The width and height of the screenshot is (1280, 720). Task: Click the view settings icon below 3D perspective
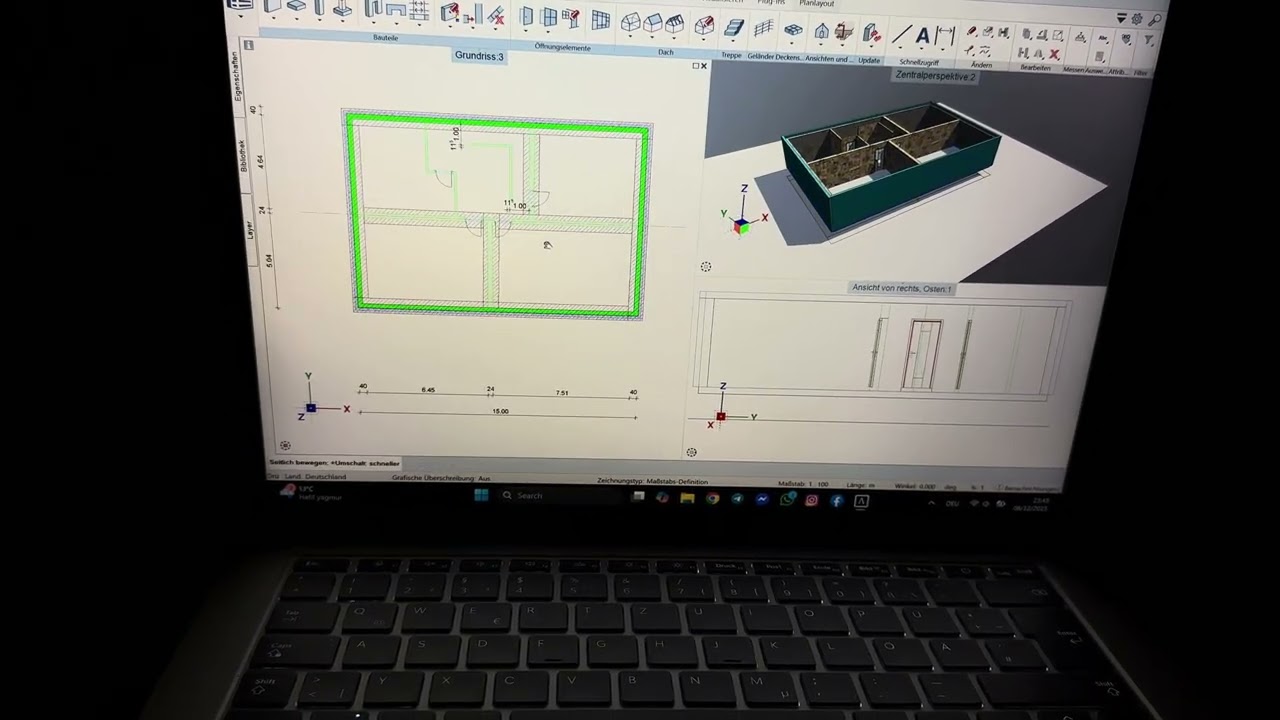[706, 266]
